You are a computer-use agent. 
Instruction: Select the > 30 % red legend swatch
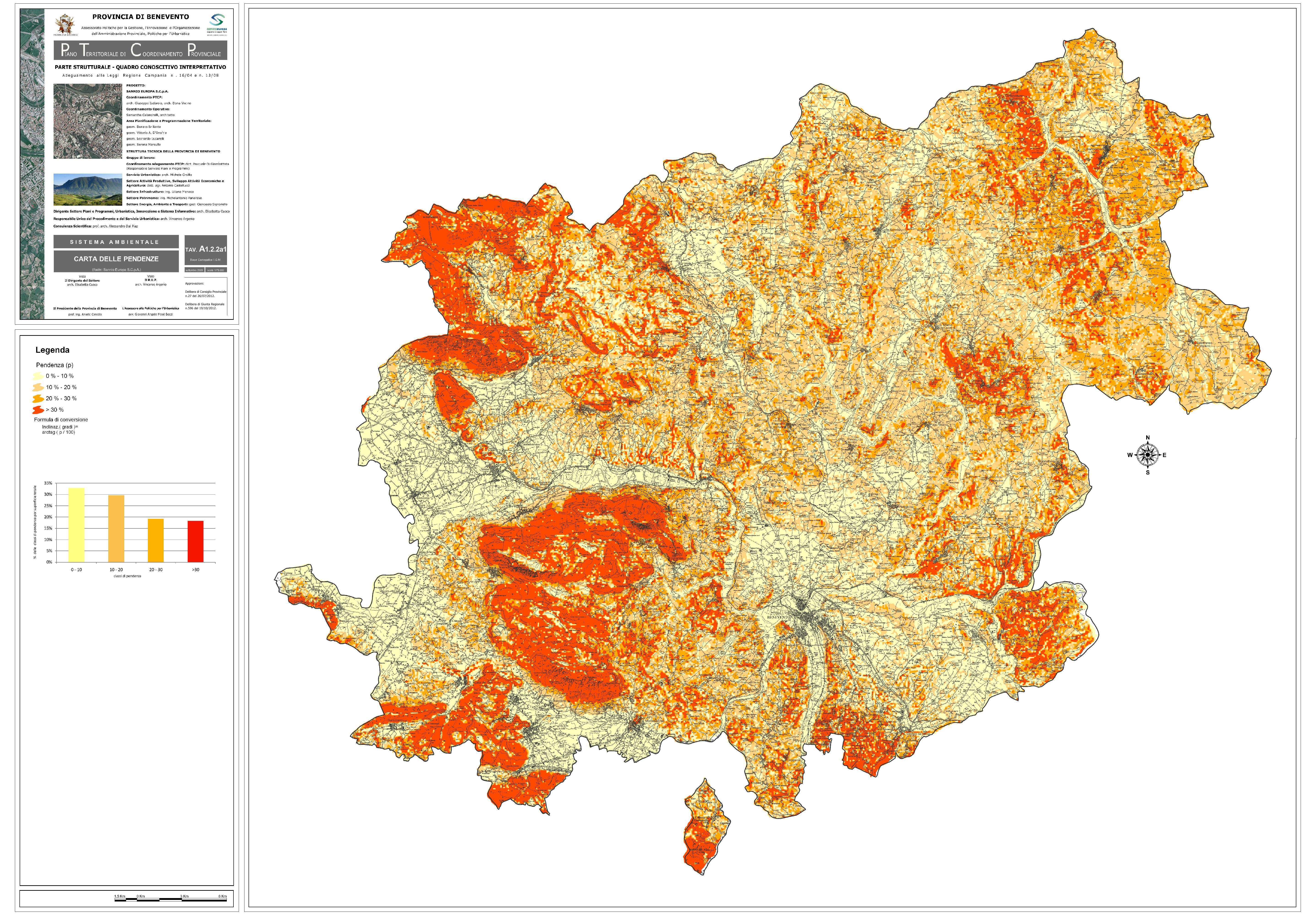(38, 410)
